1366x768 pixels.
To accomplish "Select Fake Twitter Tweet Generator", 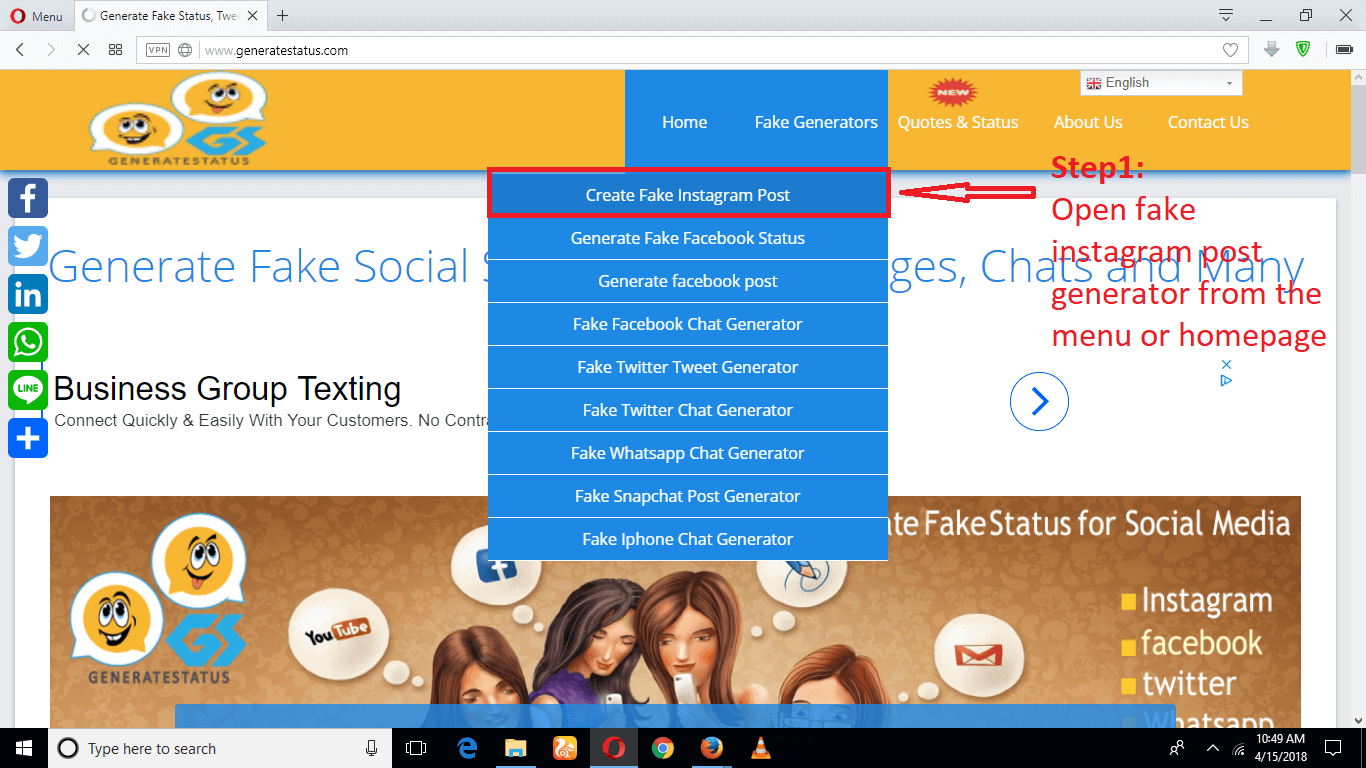I will tap(688, 367).
